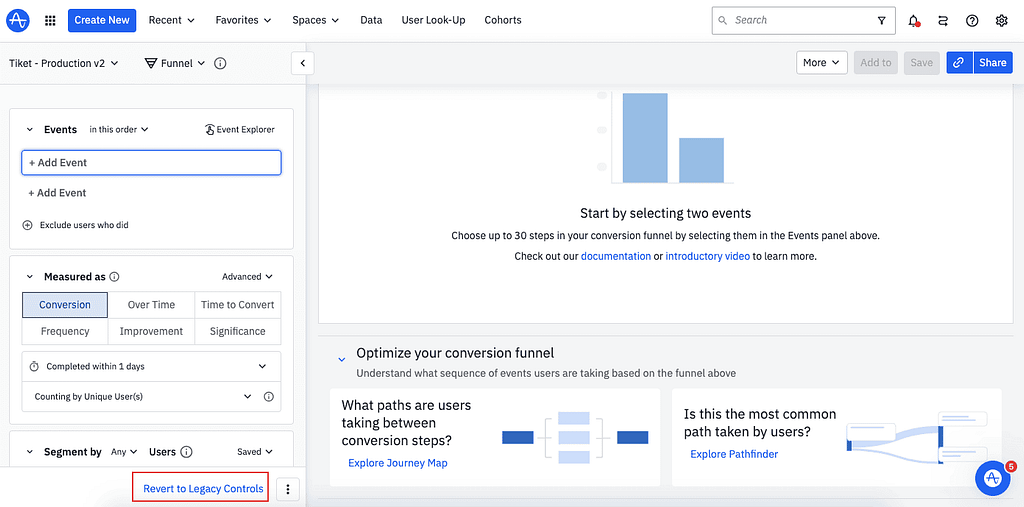The image size is (1024, 507).
Task: Click Revert to Legacy Controls
Action: point(203,489)
